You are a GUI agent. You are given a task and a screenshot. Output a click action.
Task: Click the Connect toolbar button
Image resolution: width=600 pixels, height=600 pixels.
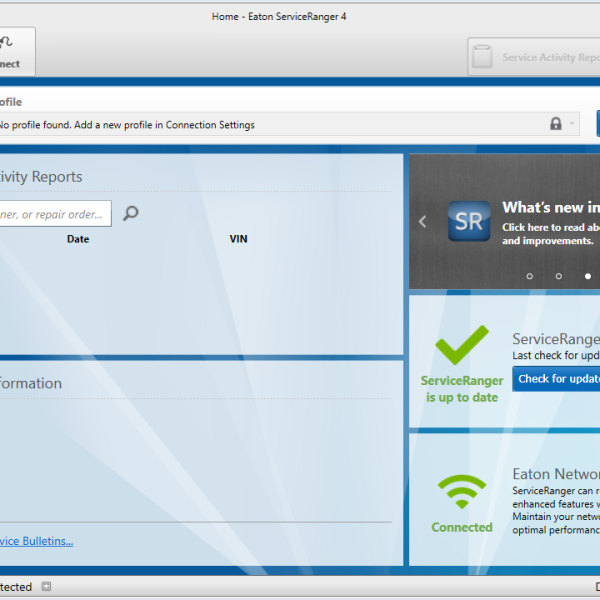click(x=12, y=52)
